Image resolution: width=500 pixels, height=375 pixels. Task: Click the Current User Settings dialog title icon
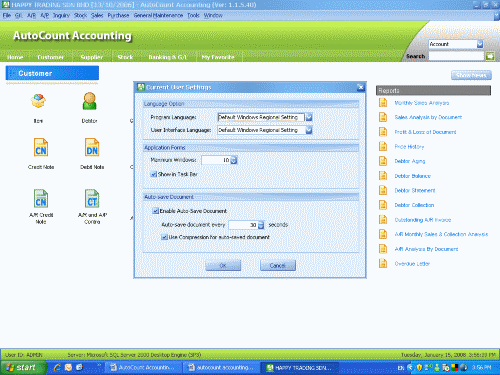[x=141, y=87]
